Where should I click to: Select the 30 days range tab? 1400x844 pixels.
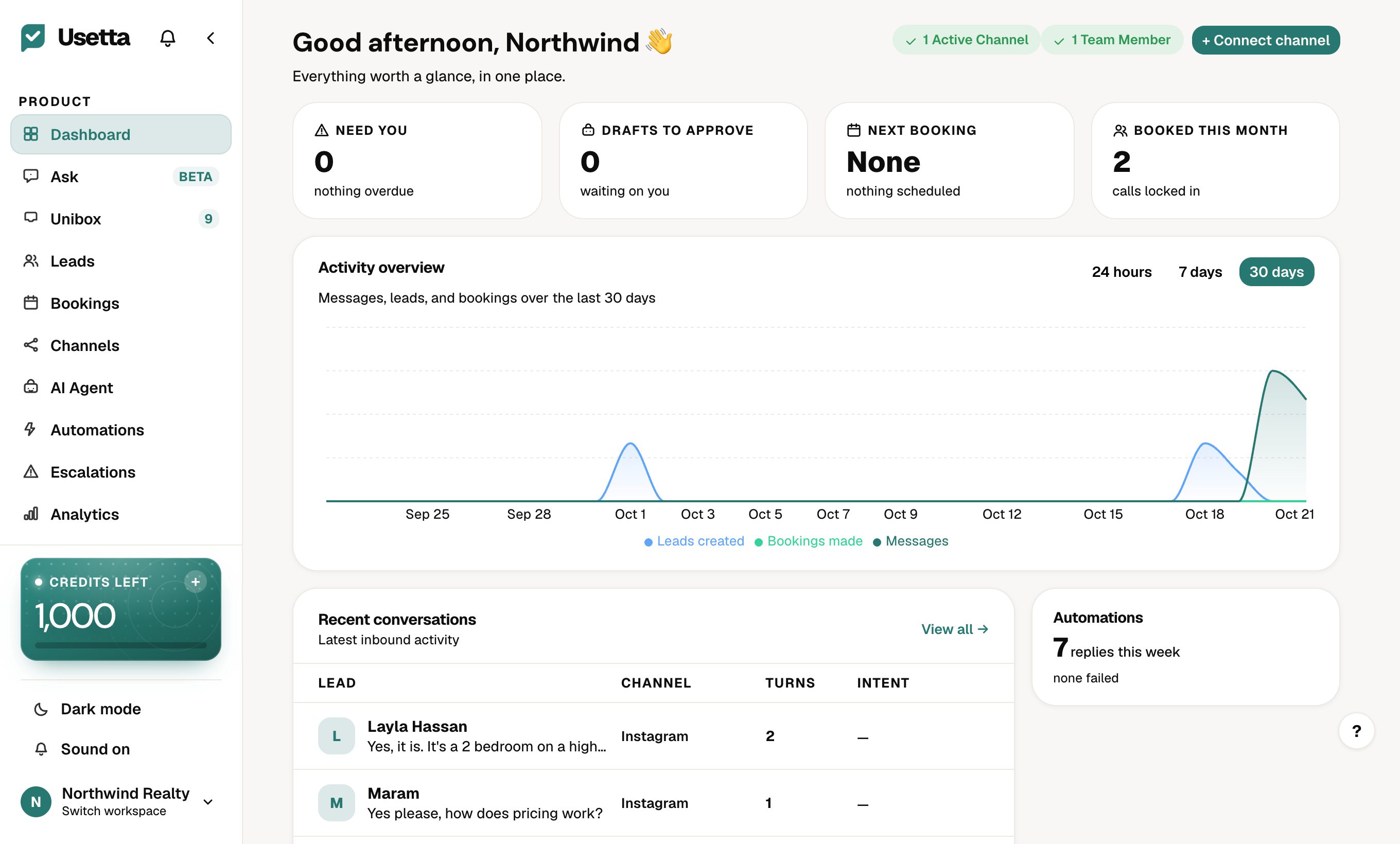click(1276, 272)
